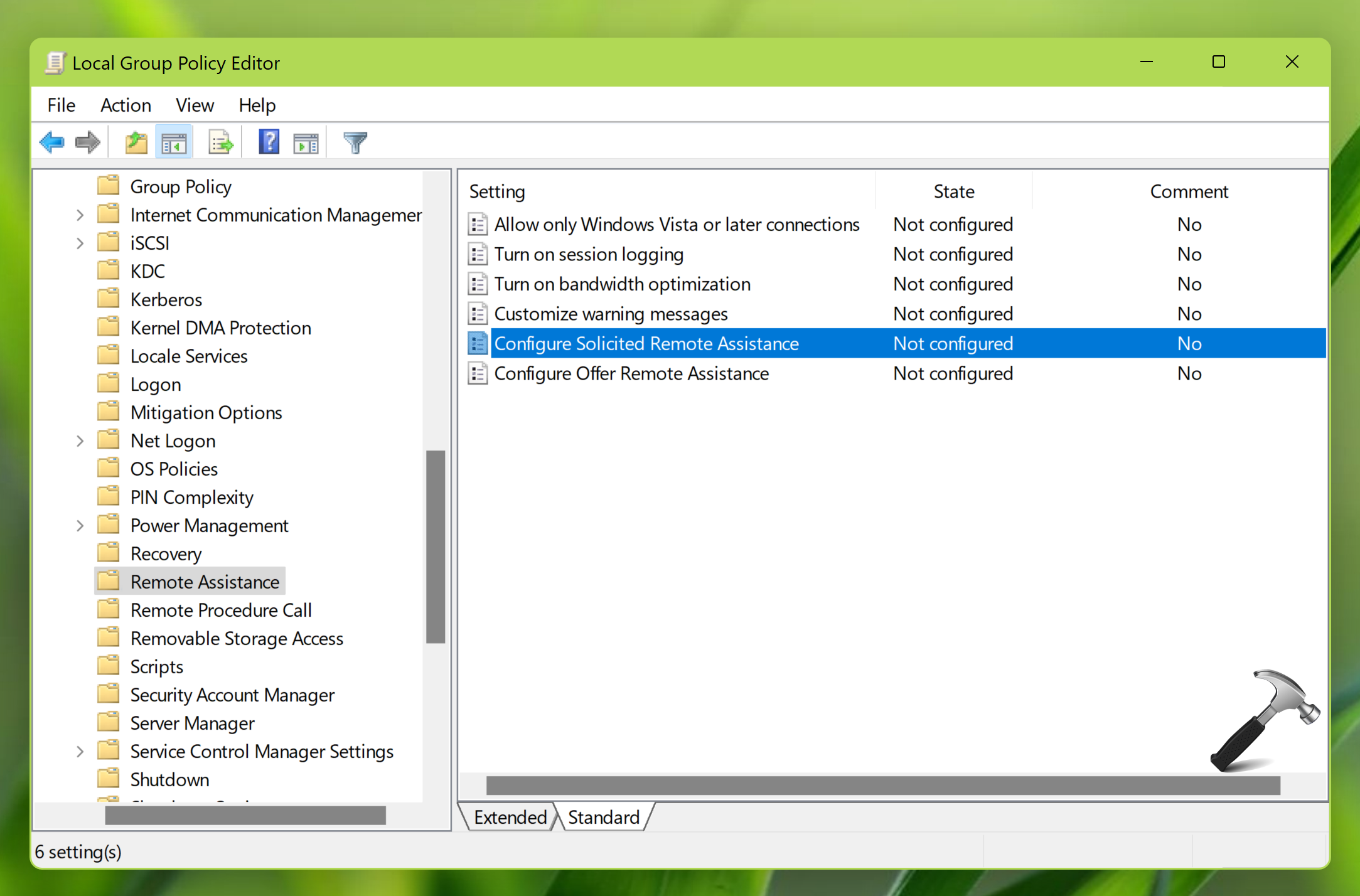Click the grayed Forward arrow icon

click(x=87, y=142)
